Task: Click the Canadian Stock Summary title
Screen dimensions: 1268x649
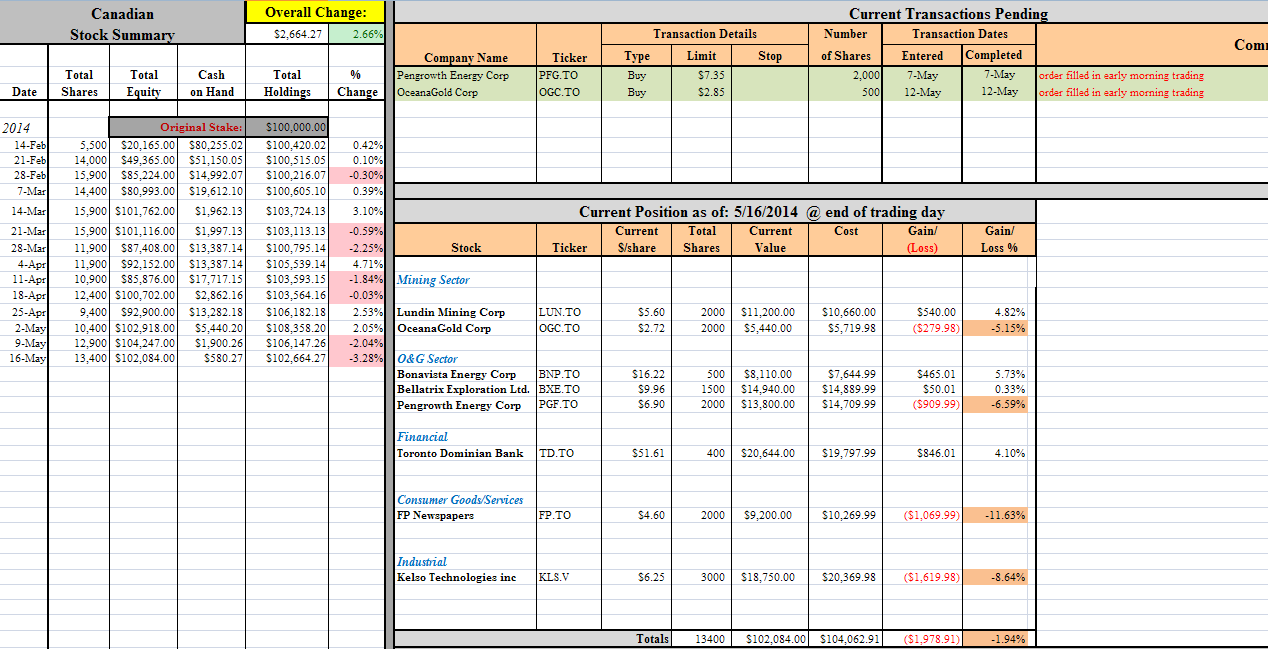Action: coord(122,24)
